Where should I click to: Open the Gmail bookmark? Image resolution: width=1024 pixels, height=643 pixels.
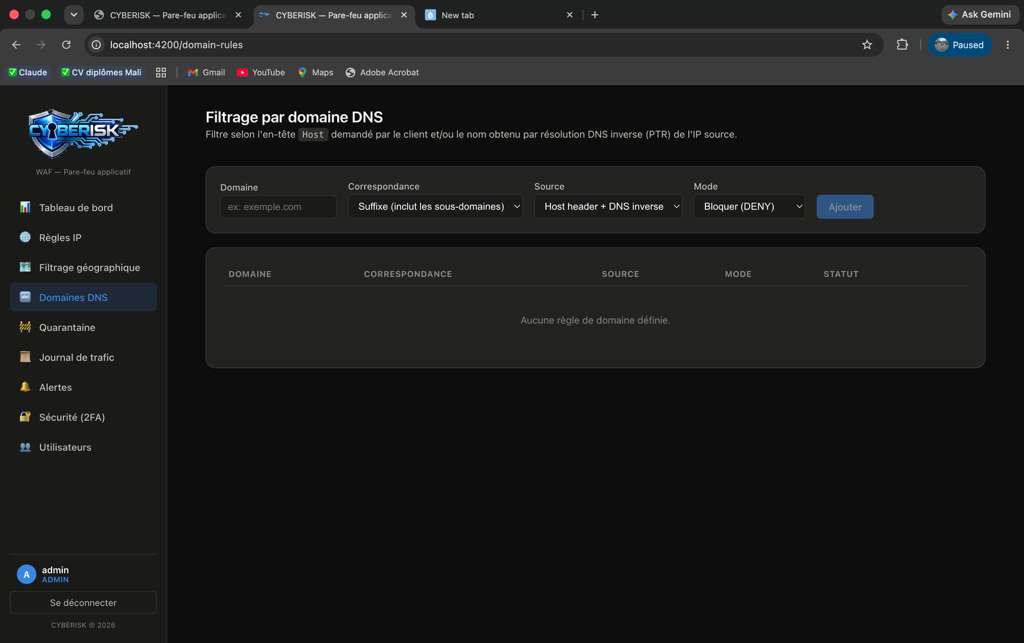[x=206, y=72]
